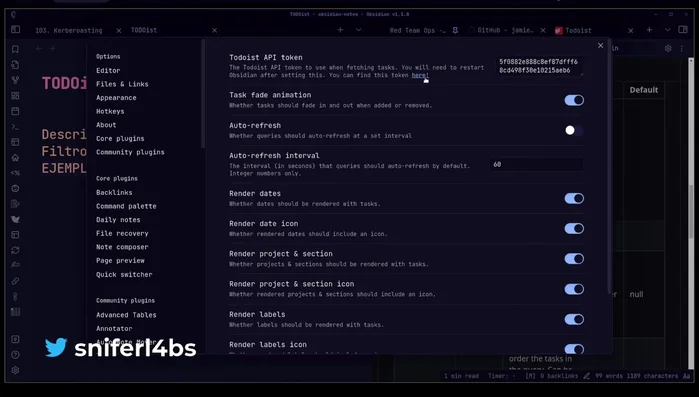
Task: Open File recovery plugin settings
Action: pyautogui.click(x=122, y=233)
